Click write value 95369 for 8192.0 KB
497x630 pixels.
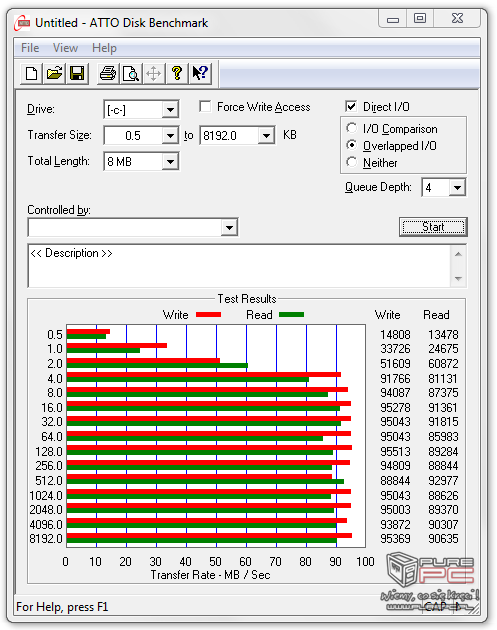point(395,538)
